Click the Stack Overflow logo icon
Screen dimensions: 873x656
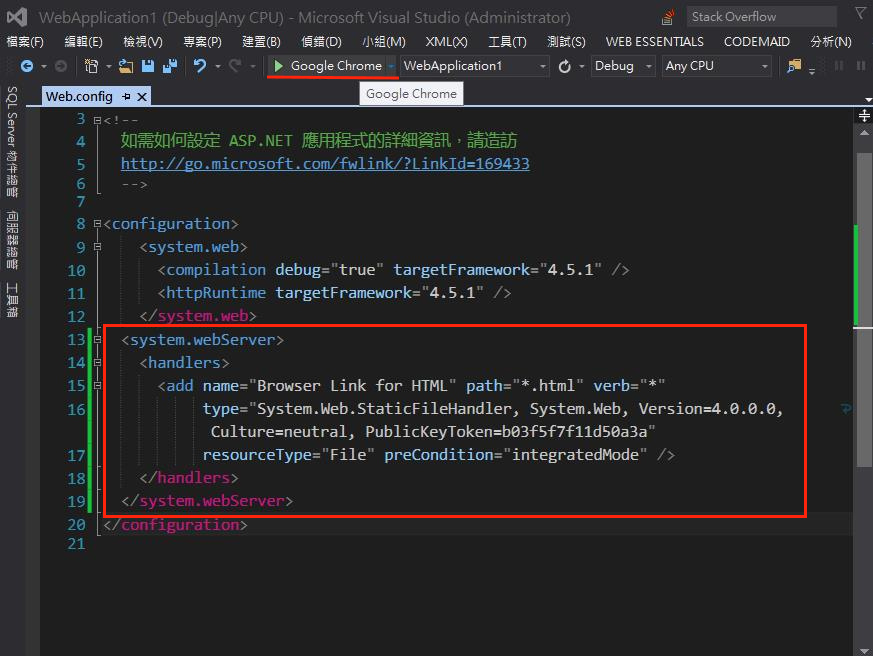pos(668,17)
